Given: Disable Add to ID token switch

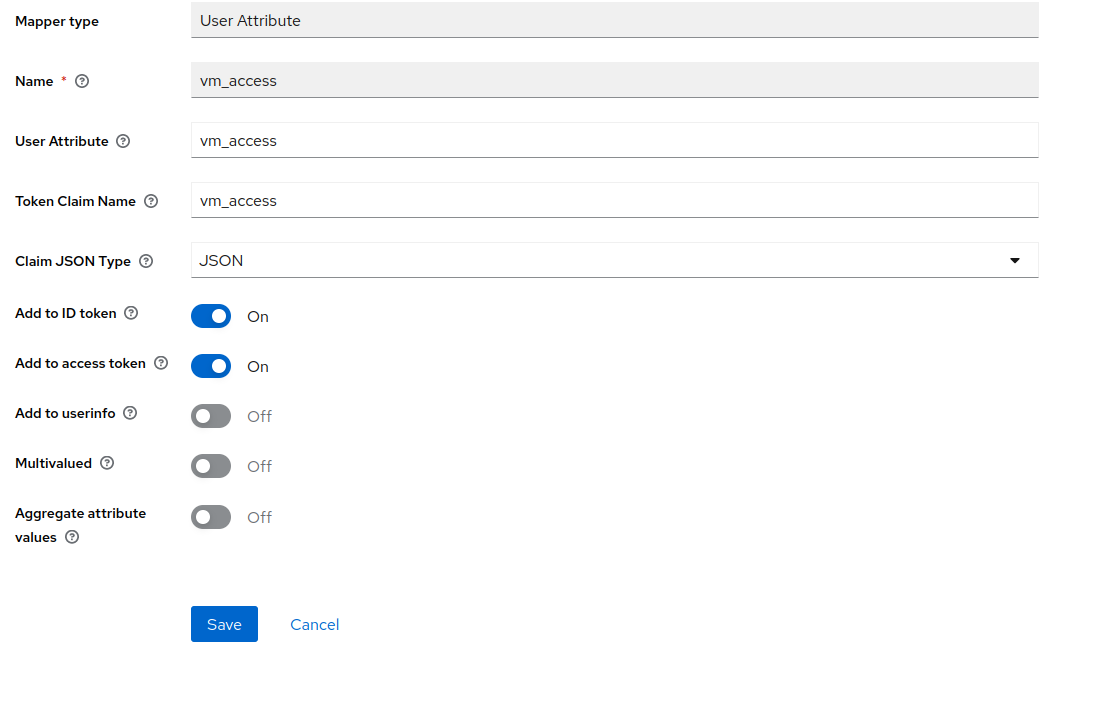Looking at the screenshot, I should [211, 316].
